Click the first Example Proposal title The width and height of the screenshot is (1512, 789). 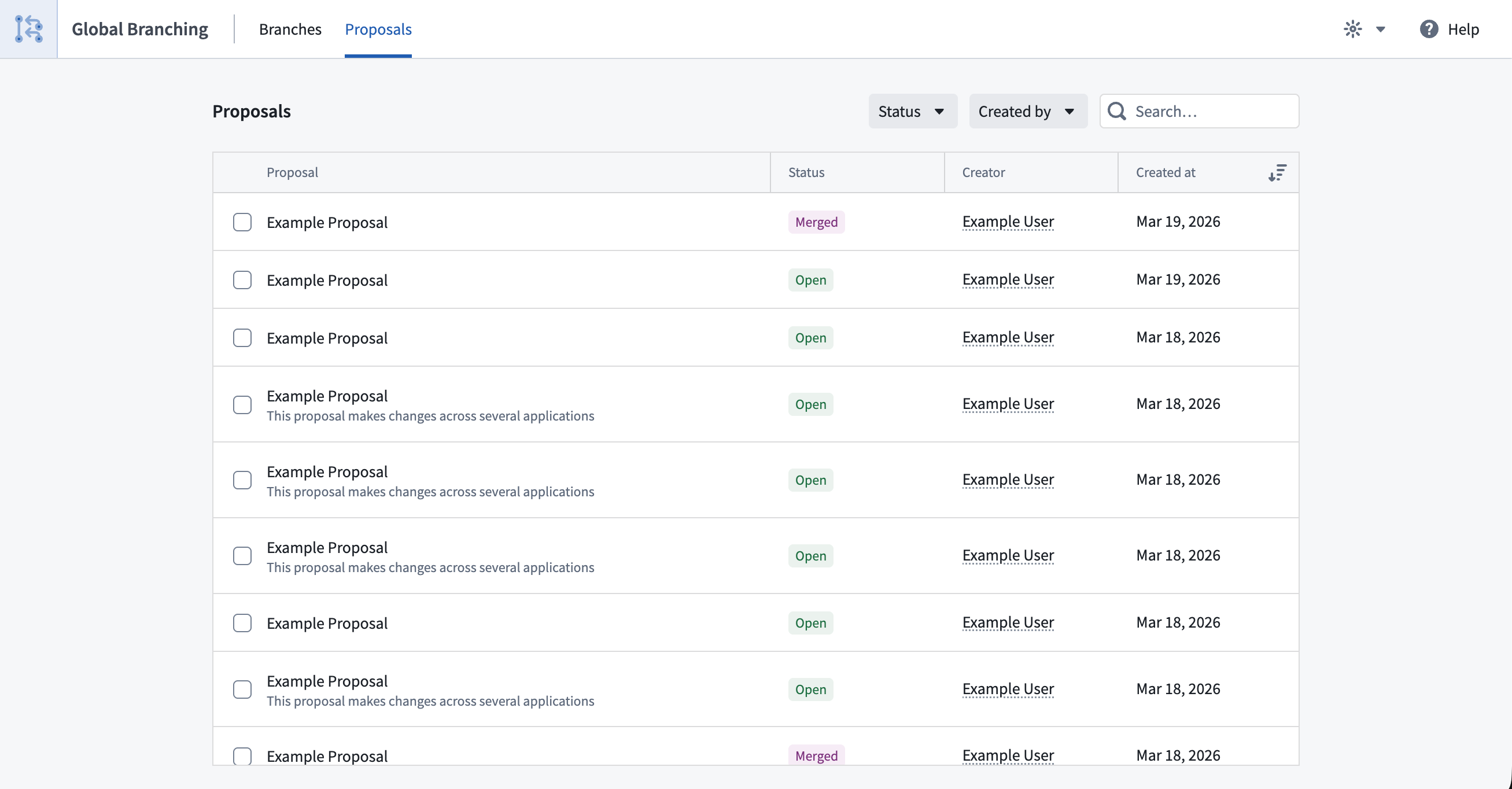(327, 222)
